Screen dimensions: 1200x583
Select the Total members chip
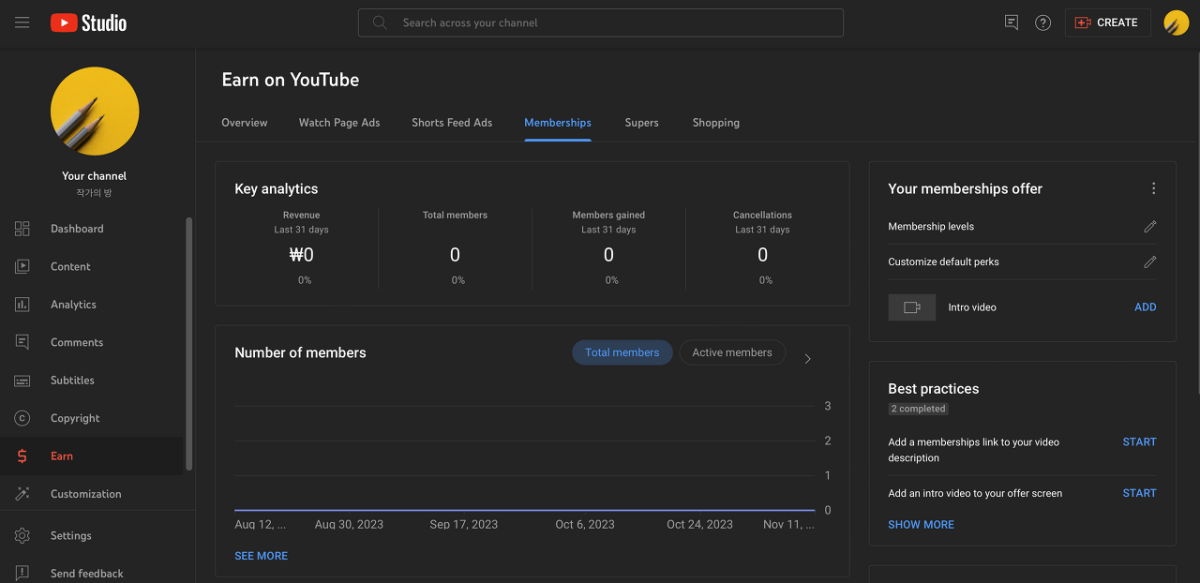click(622, 353)
